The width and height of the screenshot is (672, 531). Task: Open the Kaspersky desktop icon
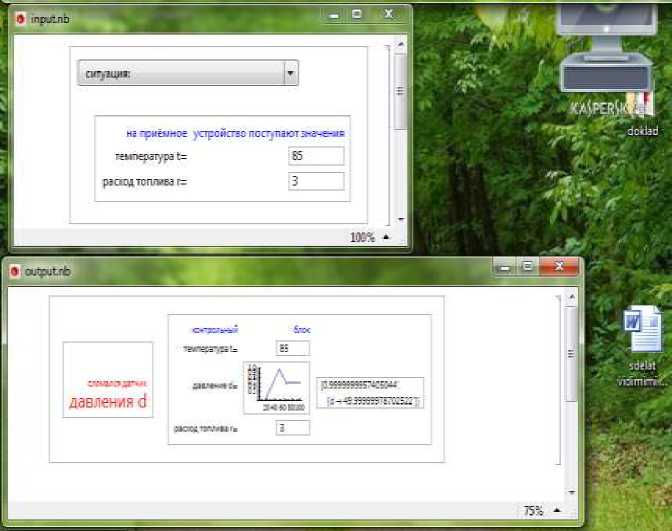[606, 60]
